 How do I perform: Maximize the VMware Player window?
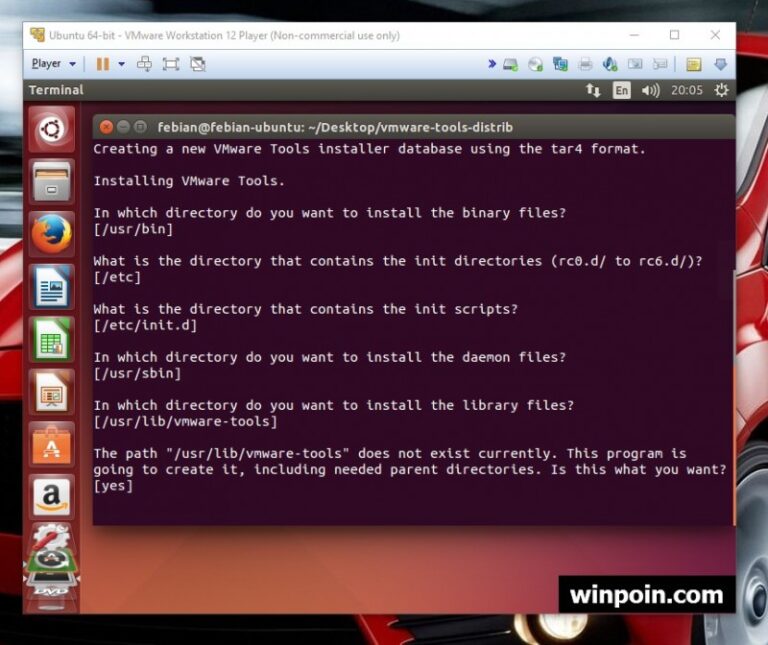pos(674,35)
